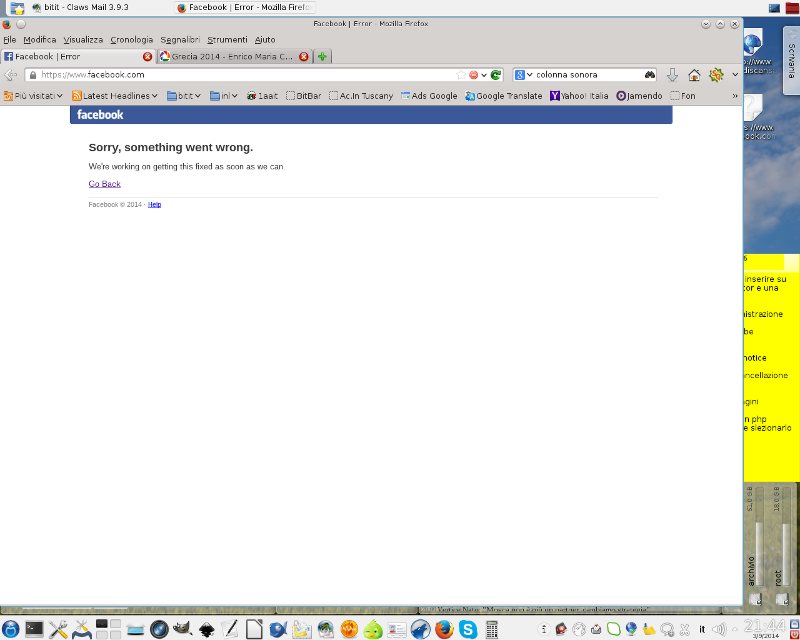This screenshot has width=800, height=640.
Task: Open the Ads Google bookmark
Action: point(429,96)
